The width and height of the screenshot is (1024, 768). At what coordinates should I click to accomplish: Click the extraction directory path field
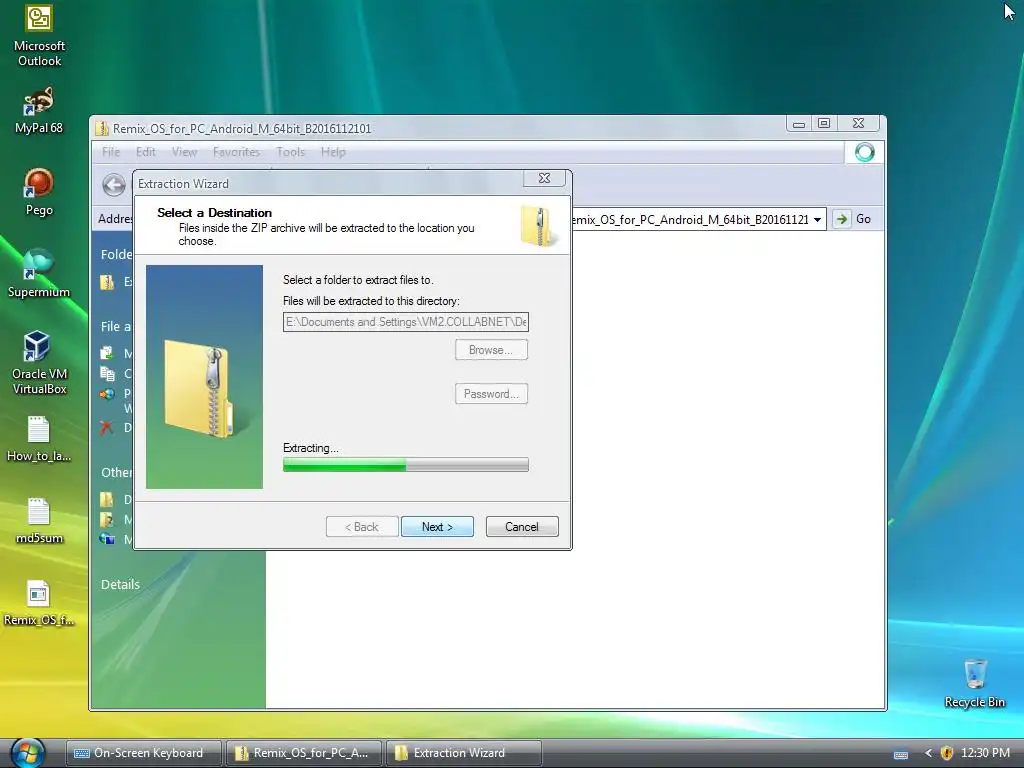406,321
